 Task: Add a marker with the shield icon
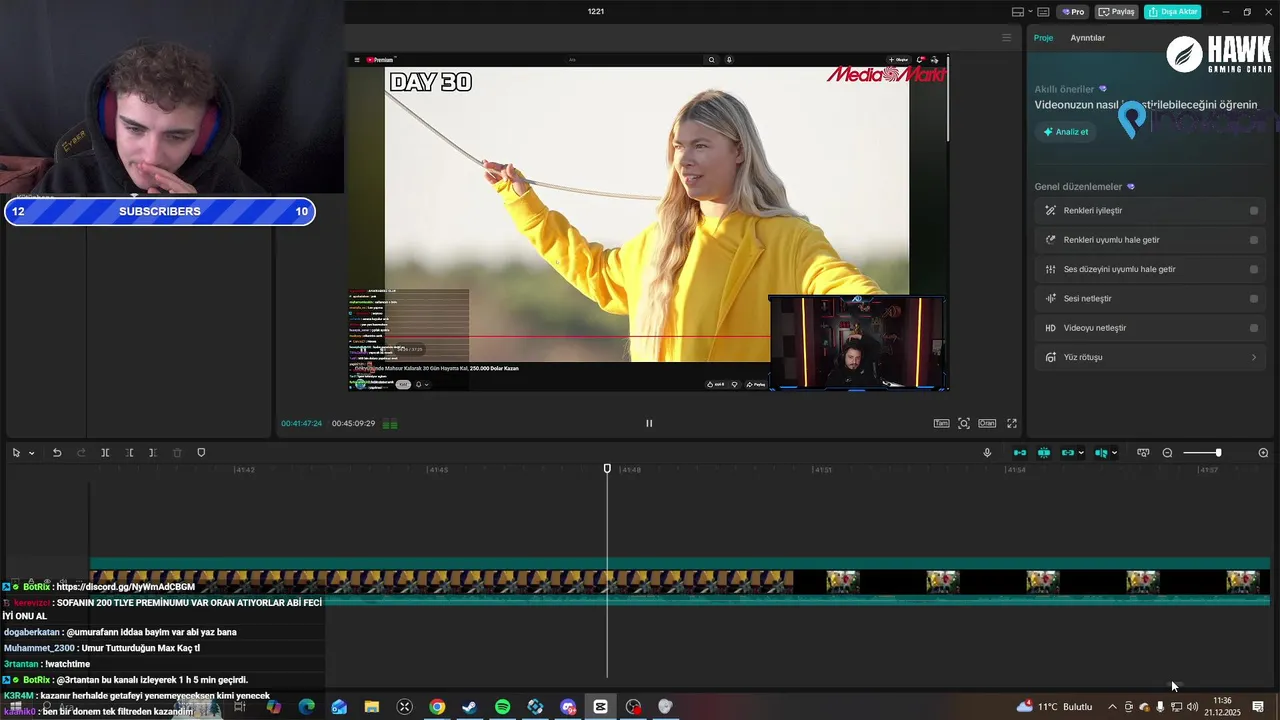pos(201,453)
